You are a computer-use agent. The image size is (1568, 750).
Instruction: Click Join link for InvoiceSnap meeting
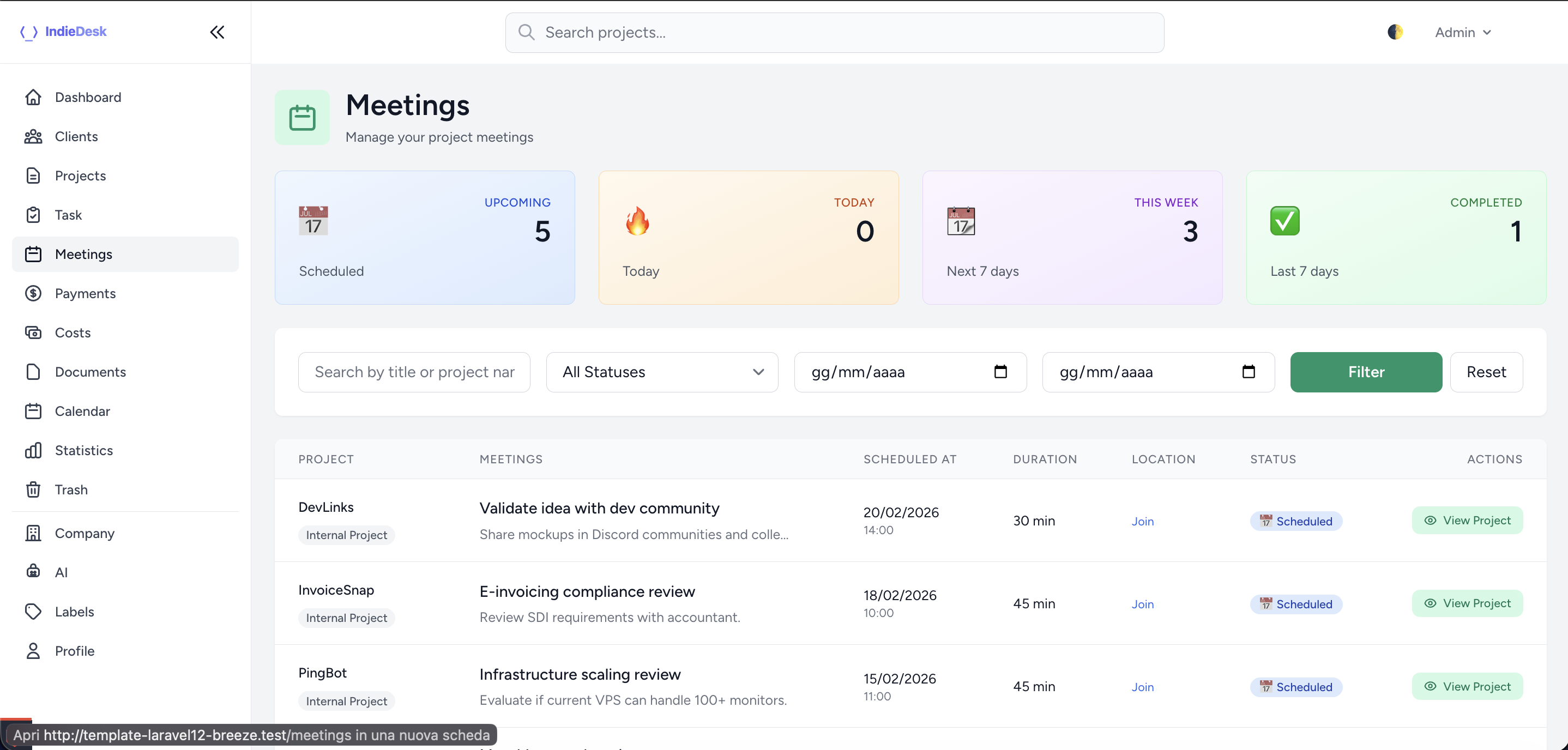point(1143,604)
